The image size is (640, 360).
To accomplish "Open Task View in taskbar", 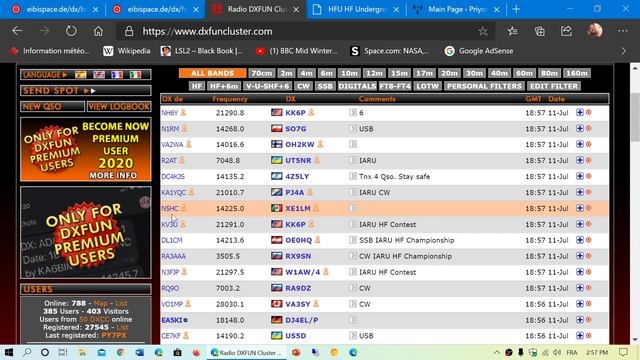I will 62,352.
